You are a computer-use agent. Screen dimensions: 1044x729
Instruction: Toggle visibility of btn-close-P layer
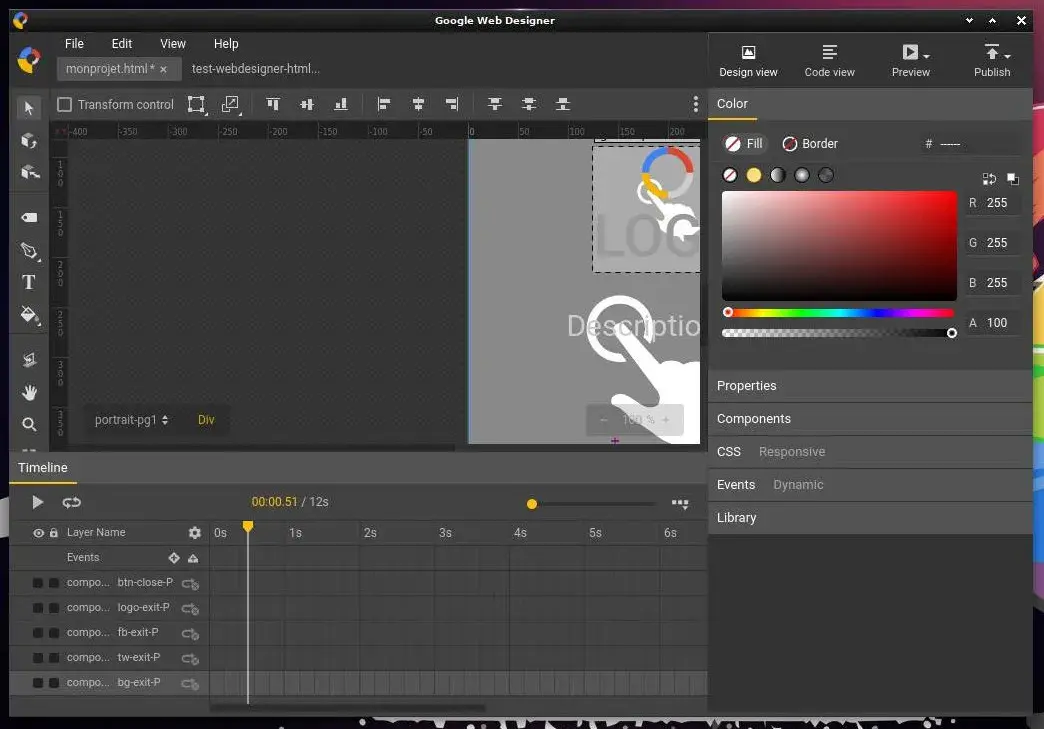pyautogui.click(x=38, y=583)
